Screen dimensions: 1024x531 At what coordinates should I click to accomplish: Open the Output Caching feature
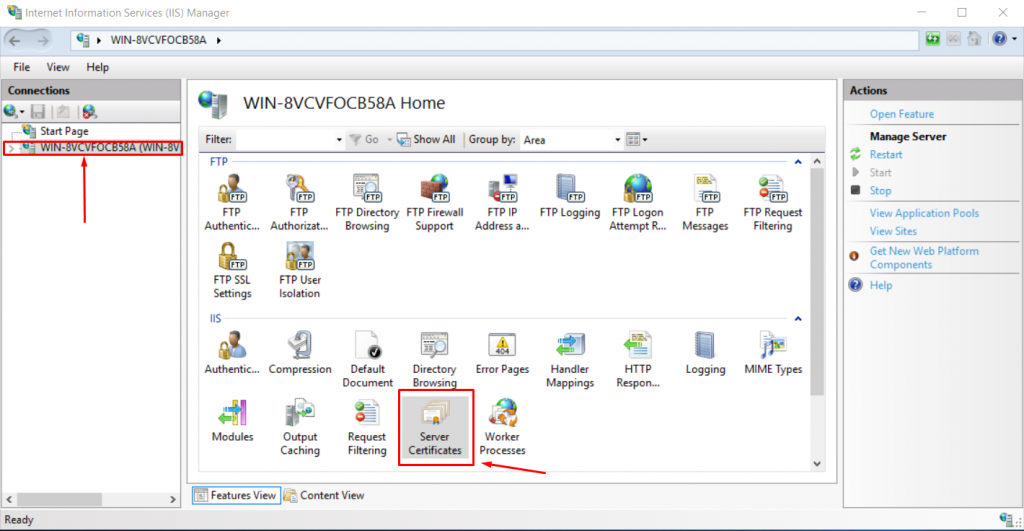[x=300, y=427]
